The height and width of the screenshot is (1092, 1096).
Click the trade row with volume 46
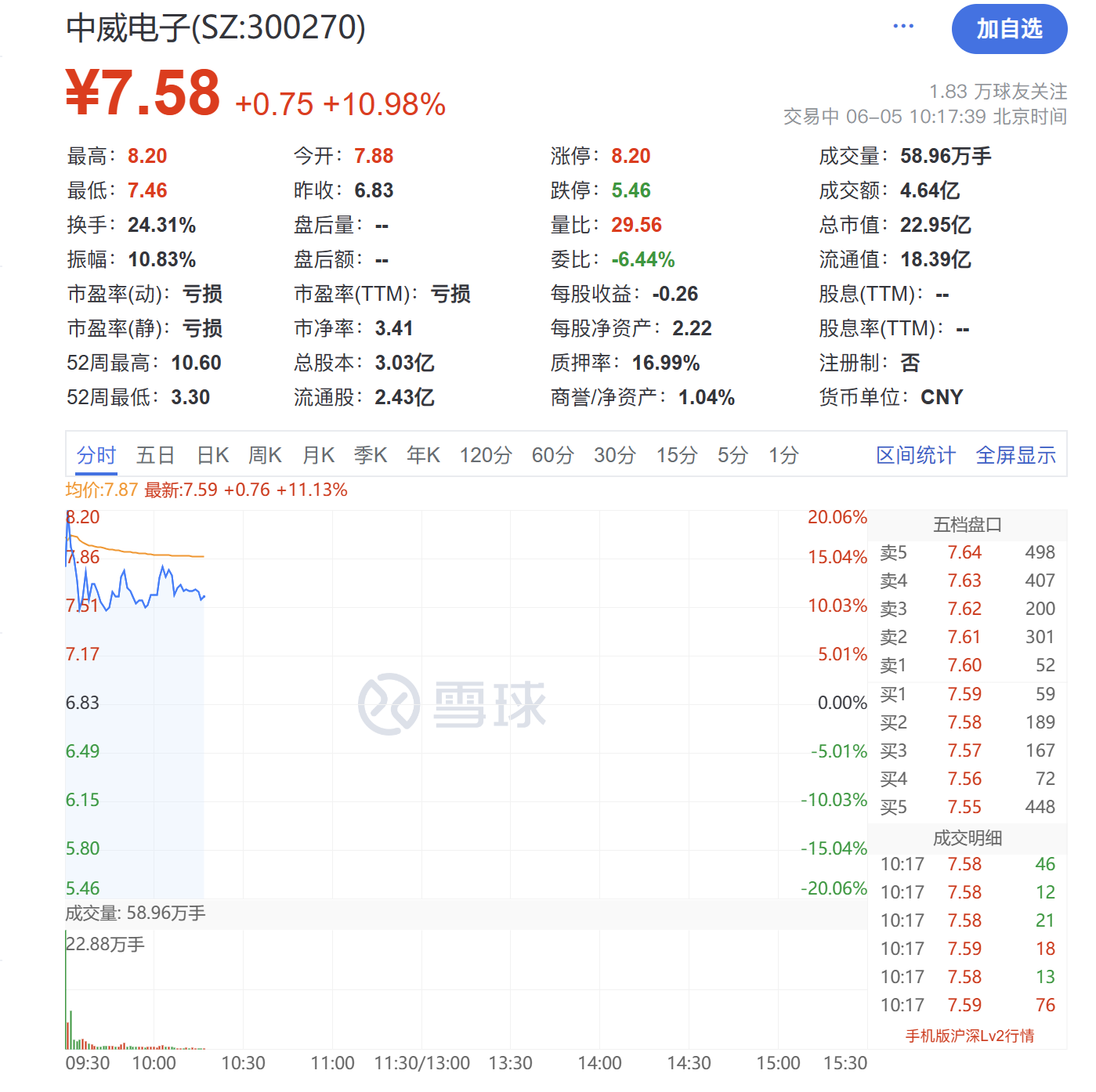[968, 864]
